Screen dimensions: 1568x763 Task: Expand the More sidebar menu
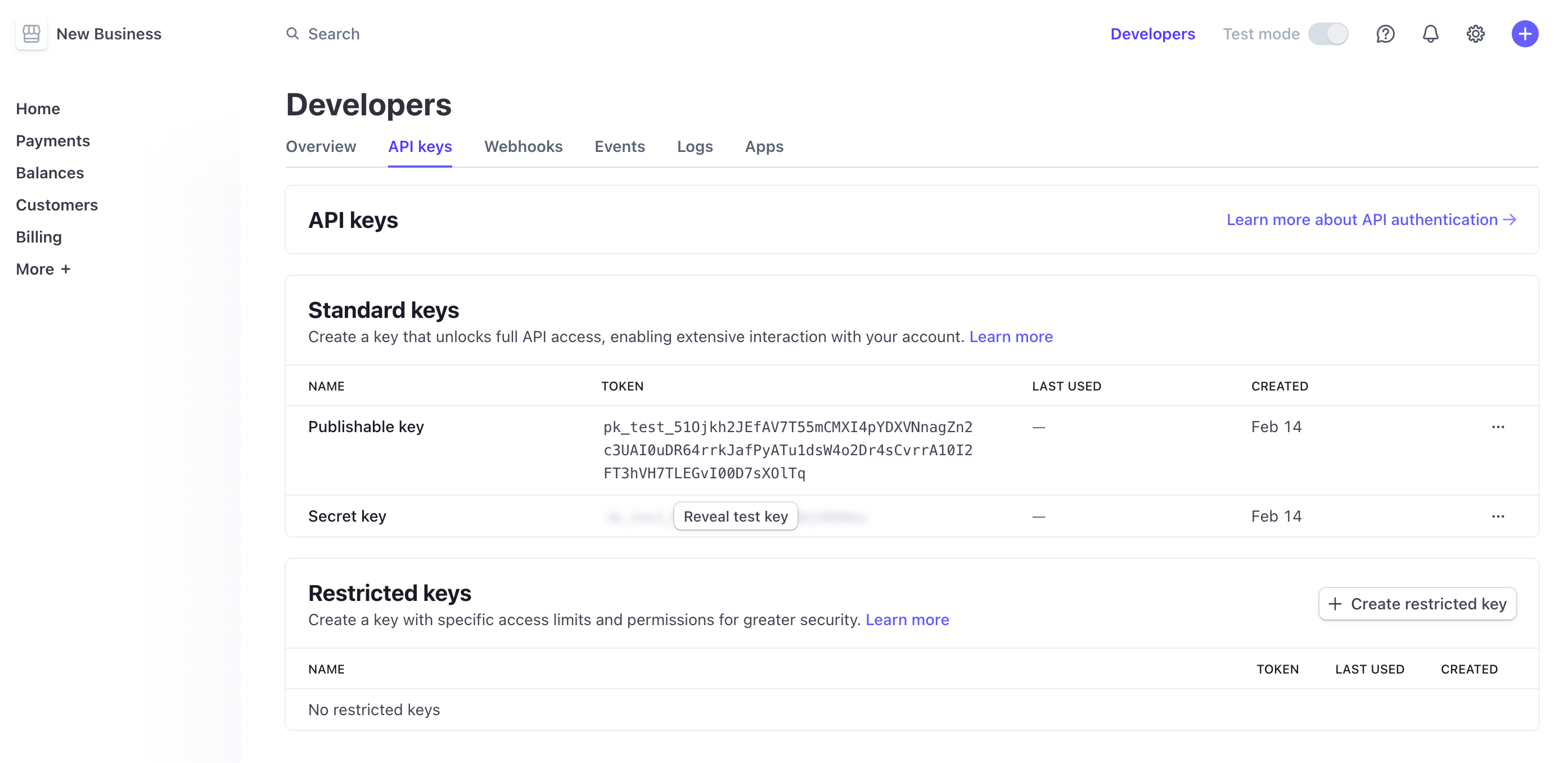pyautogui.click(x=43, y=269)
